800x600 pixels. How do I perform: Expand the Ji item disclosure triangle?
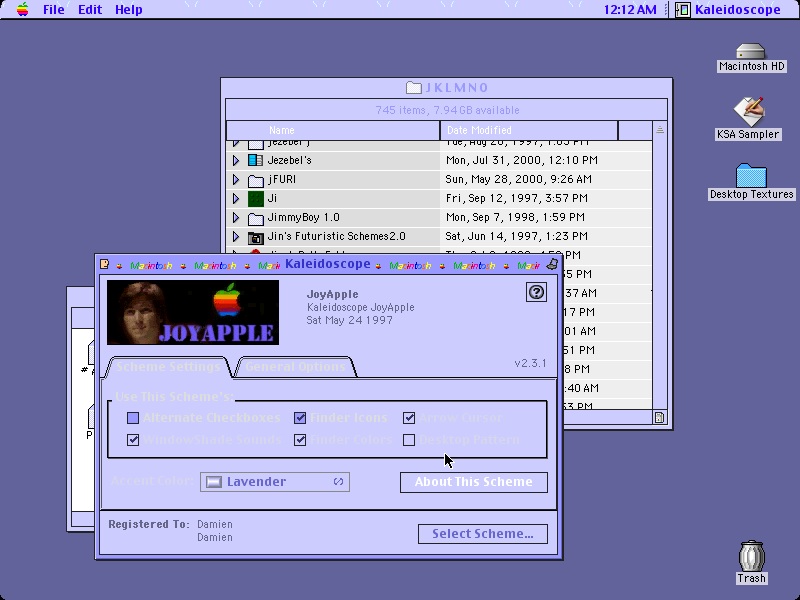pos(236,198)
